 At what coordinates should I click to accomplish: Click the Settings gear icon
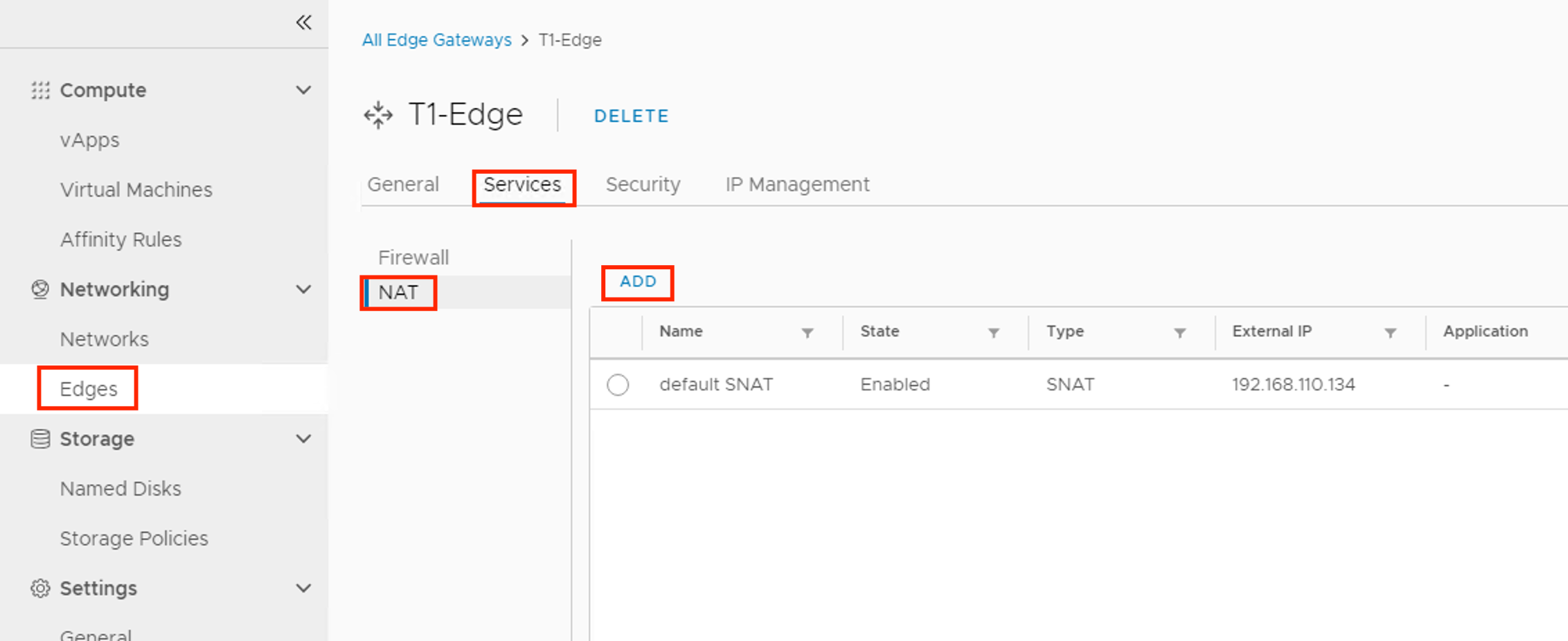40,588
